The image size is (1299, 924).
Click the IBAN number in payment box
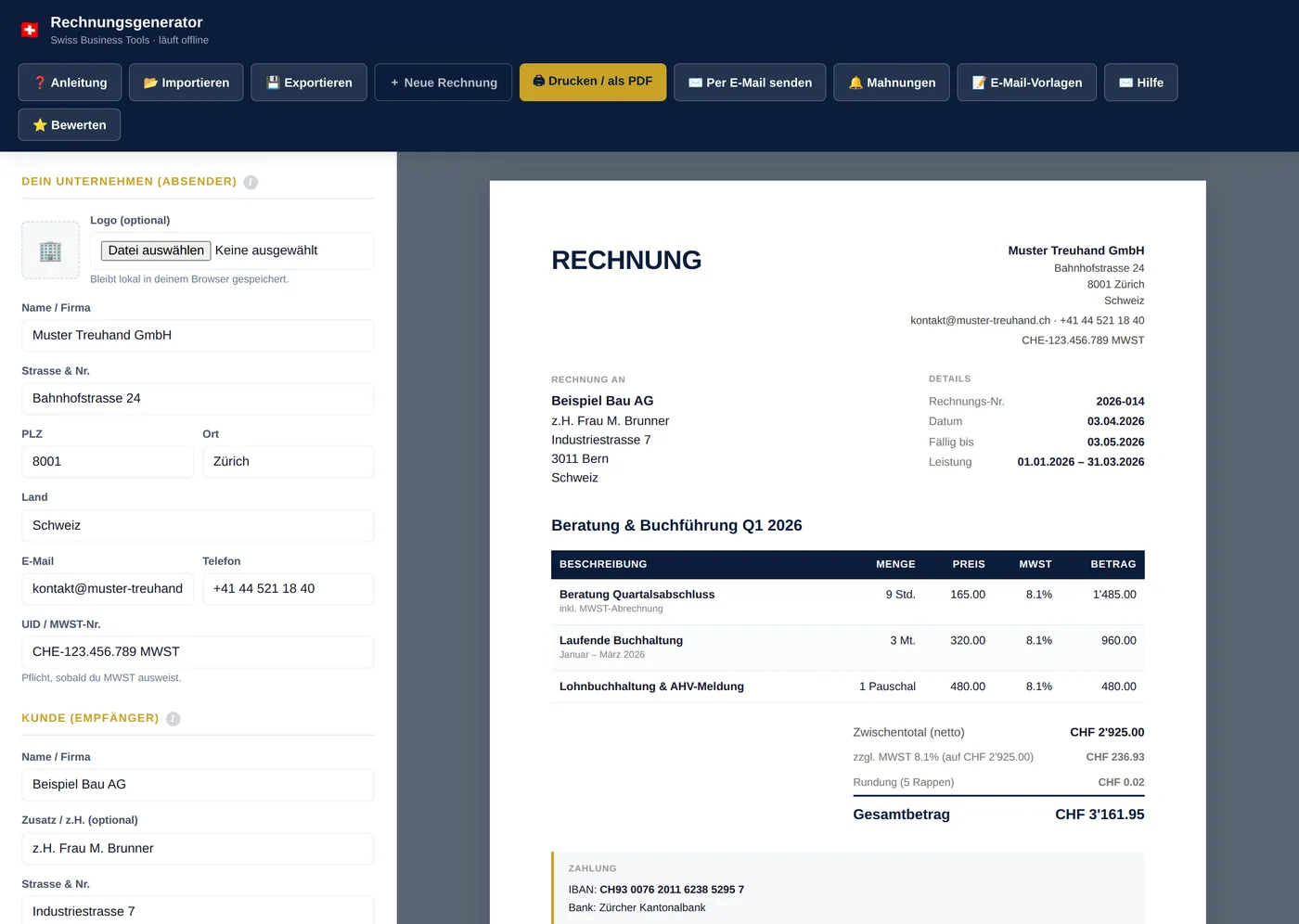[x=672, y=890]
